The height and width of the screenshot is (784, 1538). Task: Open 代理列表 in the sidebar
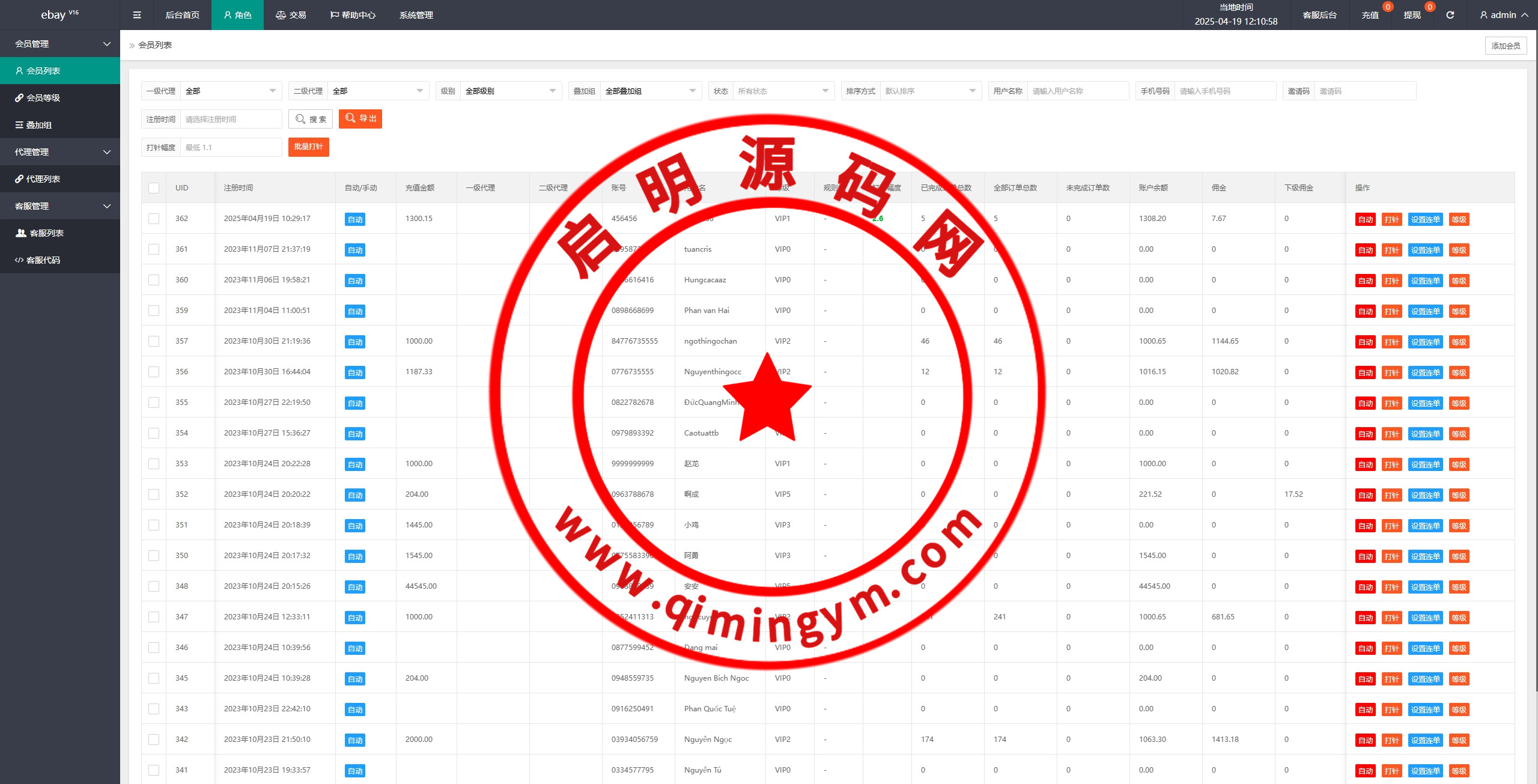(x=43, y=179)
